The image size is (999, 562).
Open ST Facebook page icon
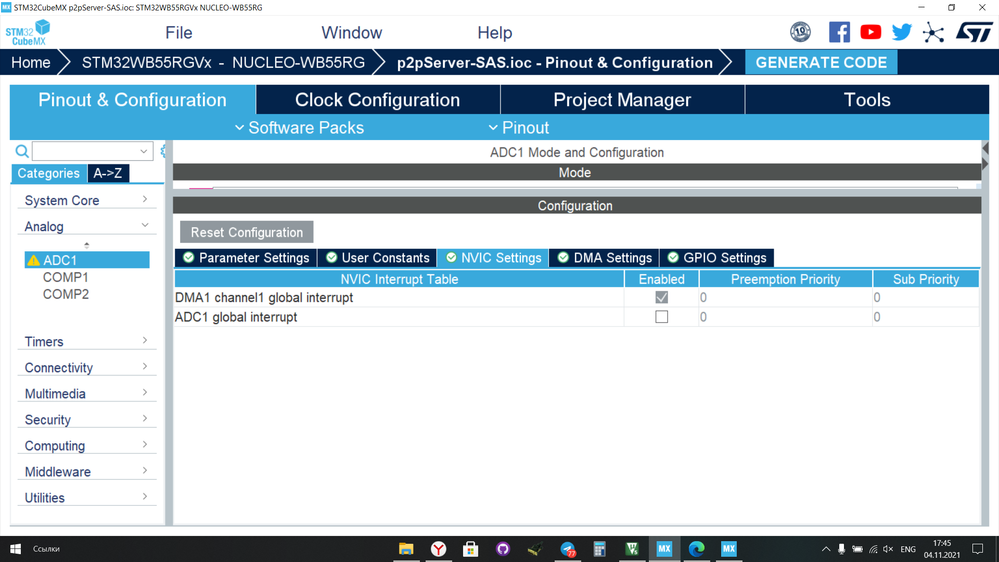point(839,32)
